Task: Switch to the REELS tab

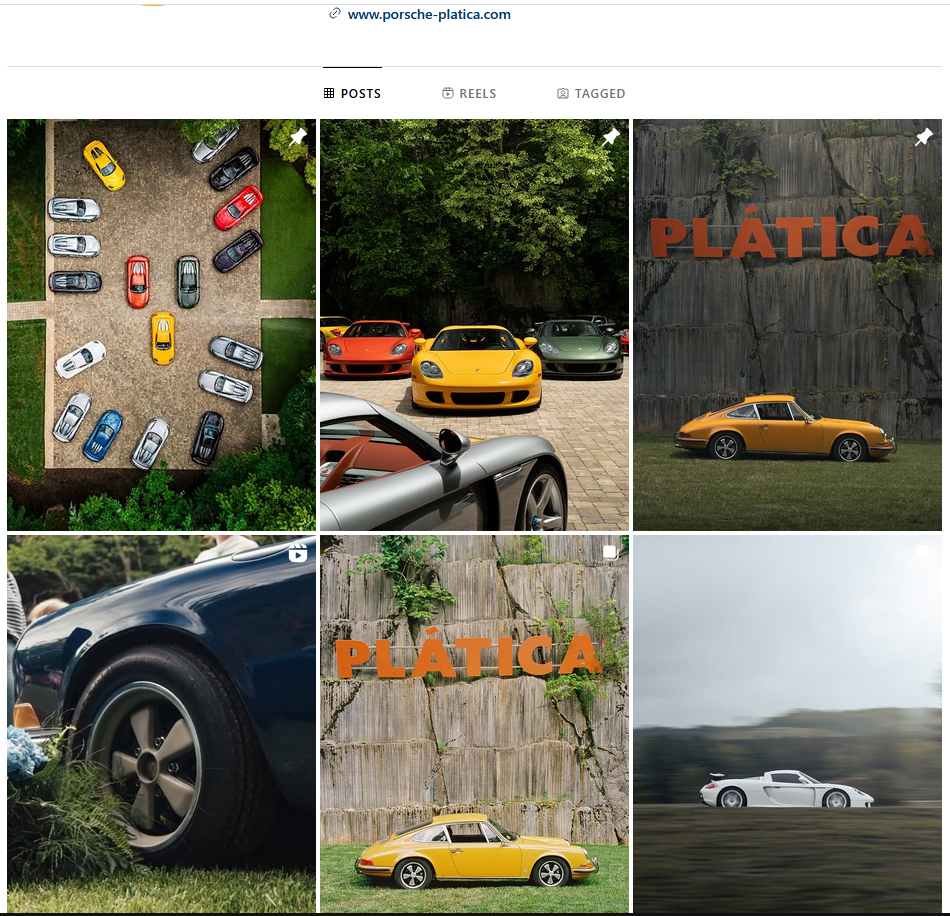Action: 469,93
